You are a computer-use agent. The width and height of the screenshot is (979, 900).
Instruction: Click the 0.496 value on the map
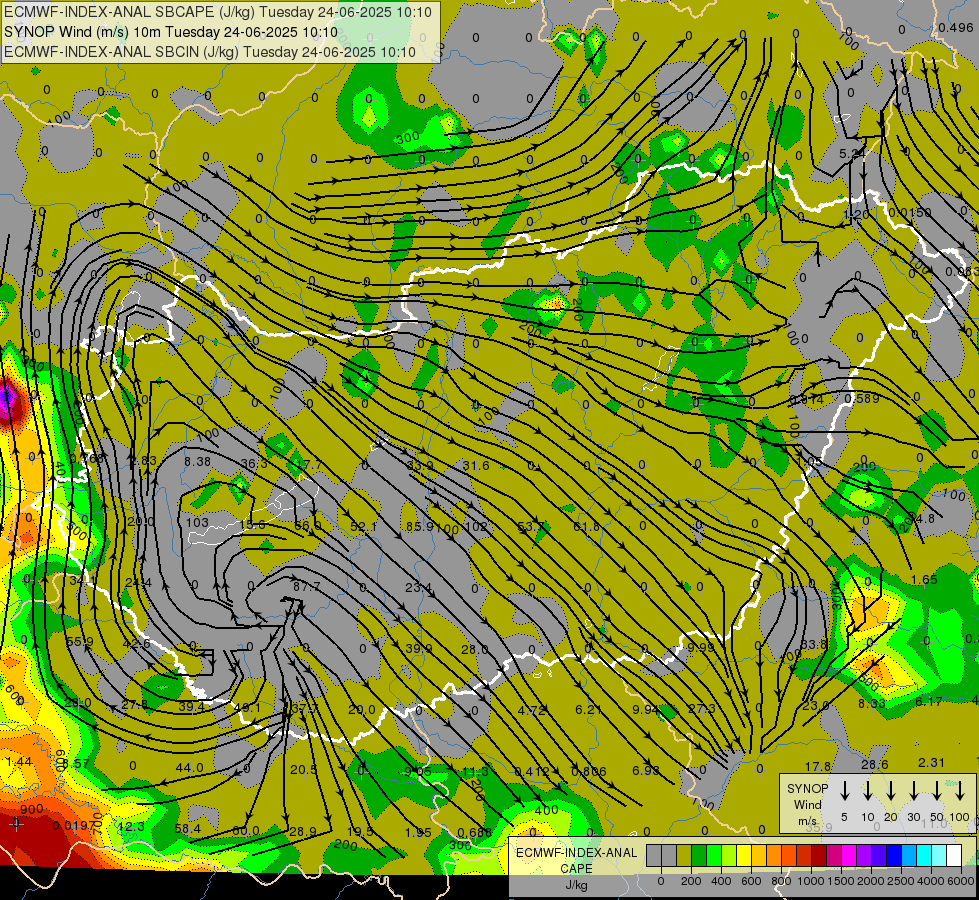[955, 27]
